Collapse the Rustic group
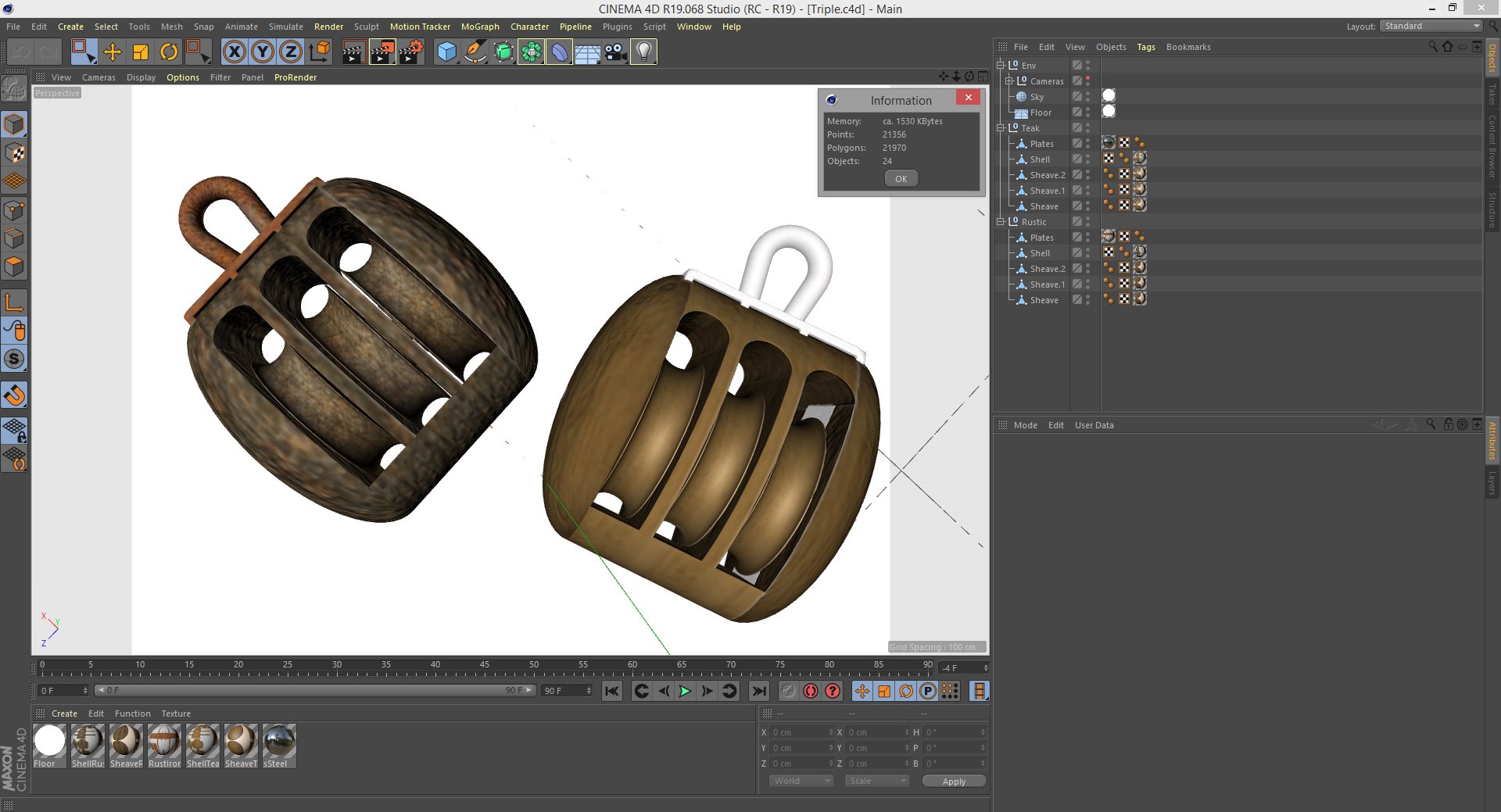Viewport: 1501px width, 812px height. pyautogui.click(x=1000, y=222)
